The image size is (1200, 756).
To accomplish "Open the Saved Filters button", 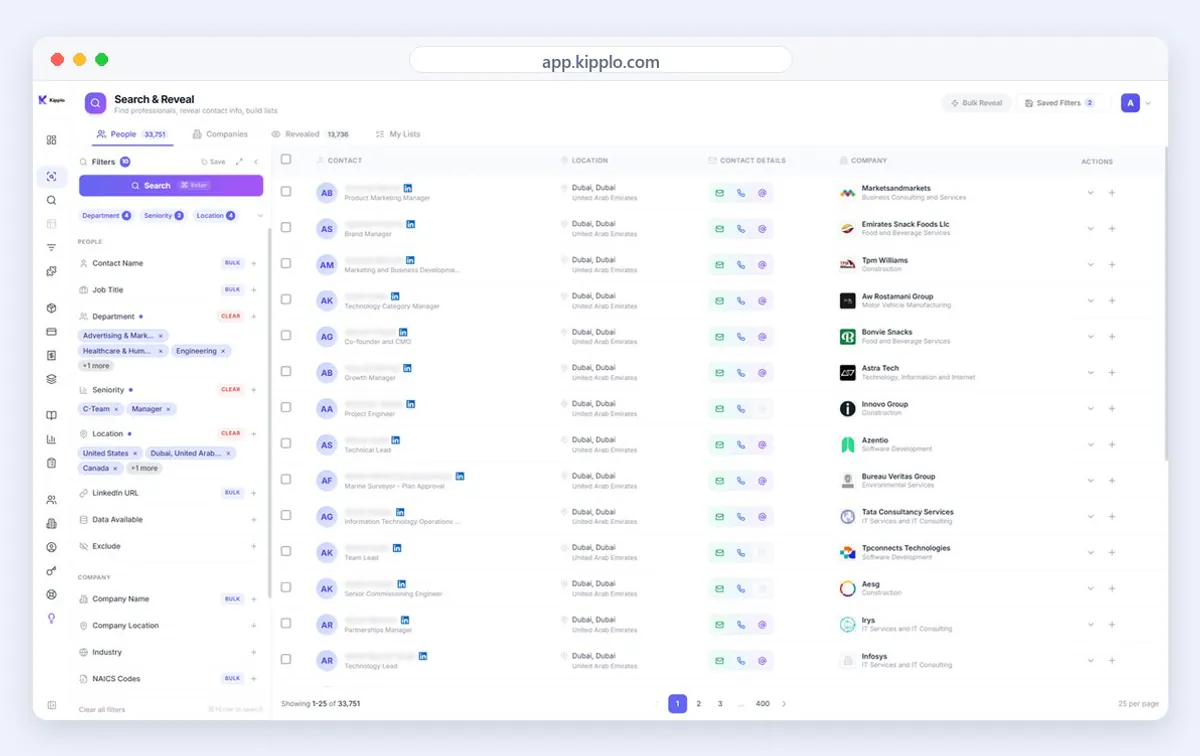I will pyautogui.click(x=1060, y=103).
